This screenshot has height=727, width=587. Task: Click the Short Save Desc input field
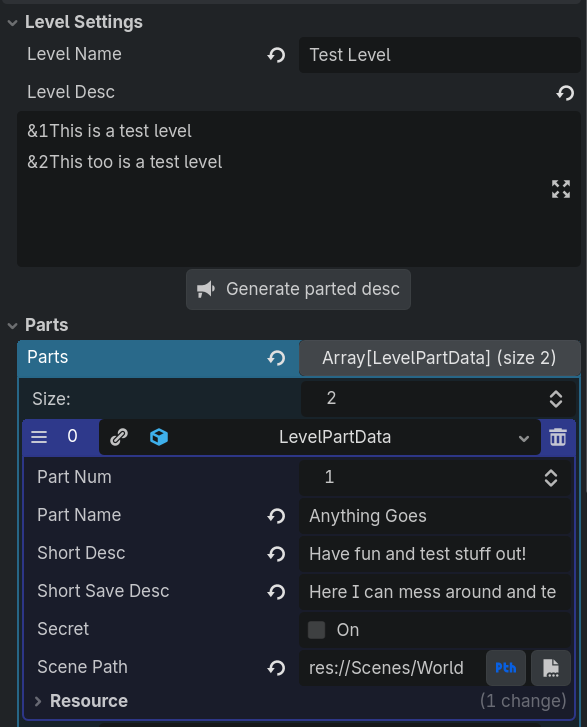pyautogui.click(x=435, y=592)
